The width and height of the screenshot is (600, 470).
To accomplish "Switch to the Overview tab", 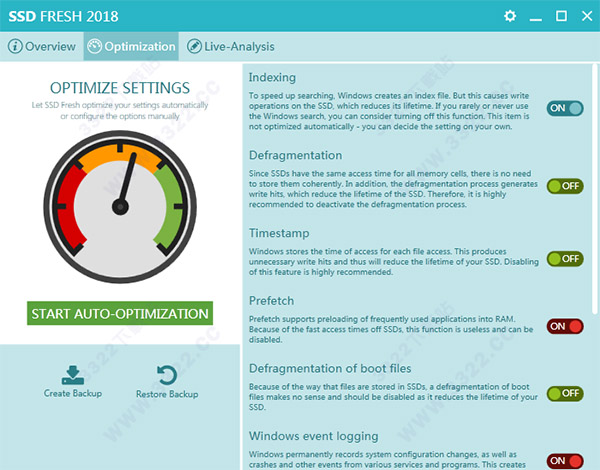I will (x=42, y=46).
